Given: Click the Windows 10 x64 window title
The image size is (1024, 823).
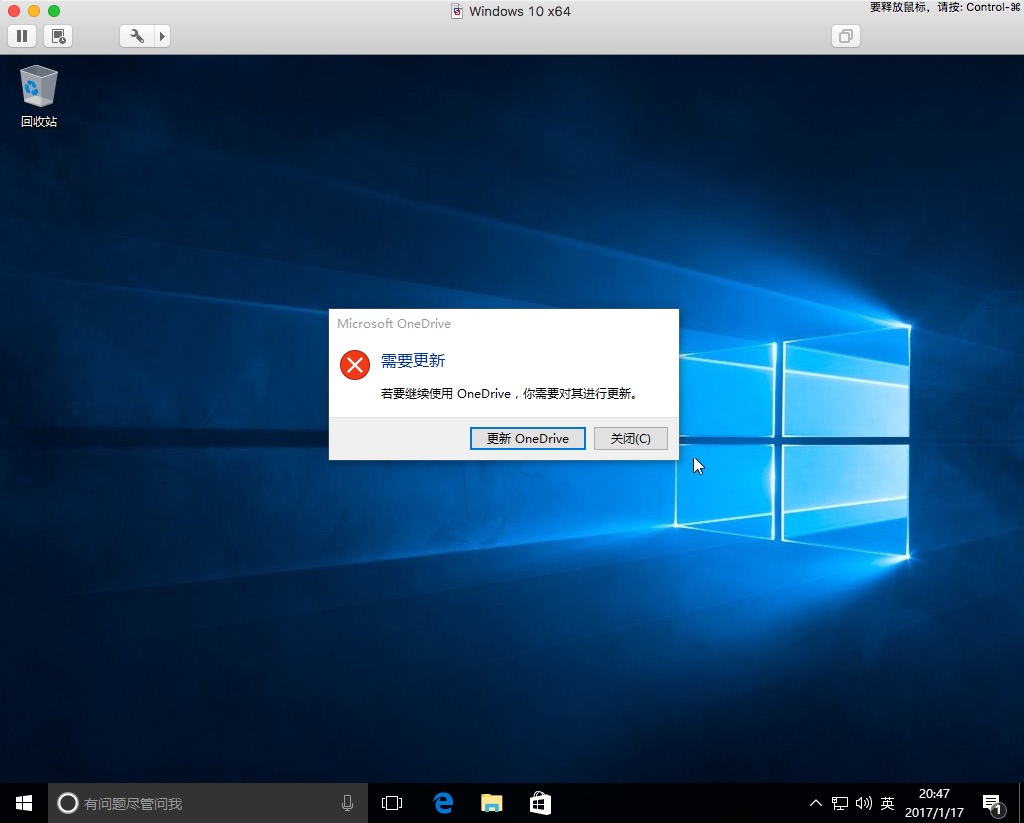Looking at the screenshot, I should (x=520, y=11).
